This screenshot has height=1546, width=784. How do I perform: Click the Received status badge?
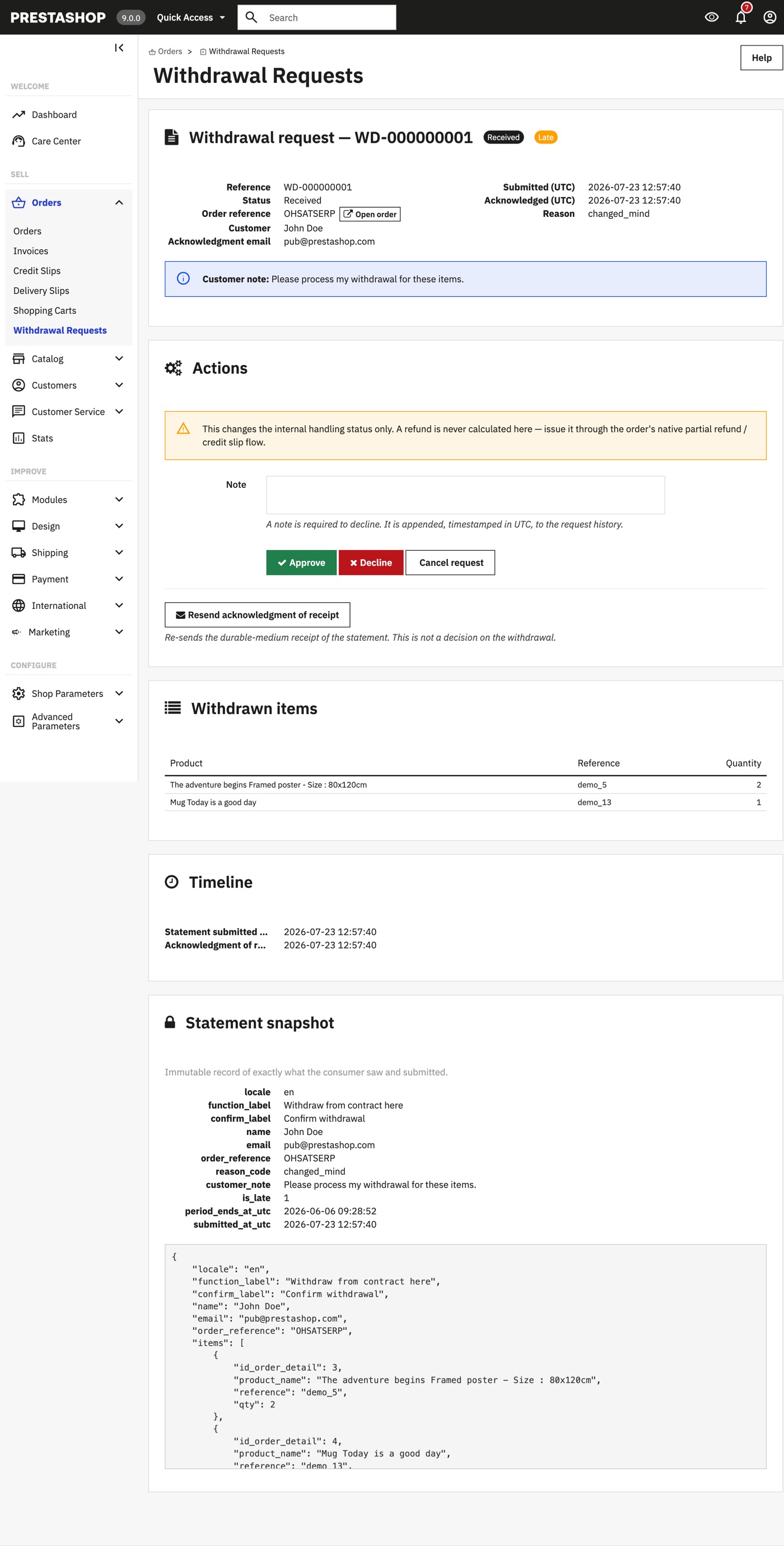point(503,137)
